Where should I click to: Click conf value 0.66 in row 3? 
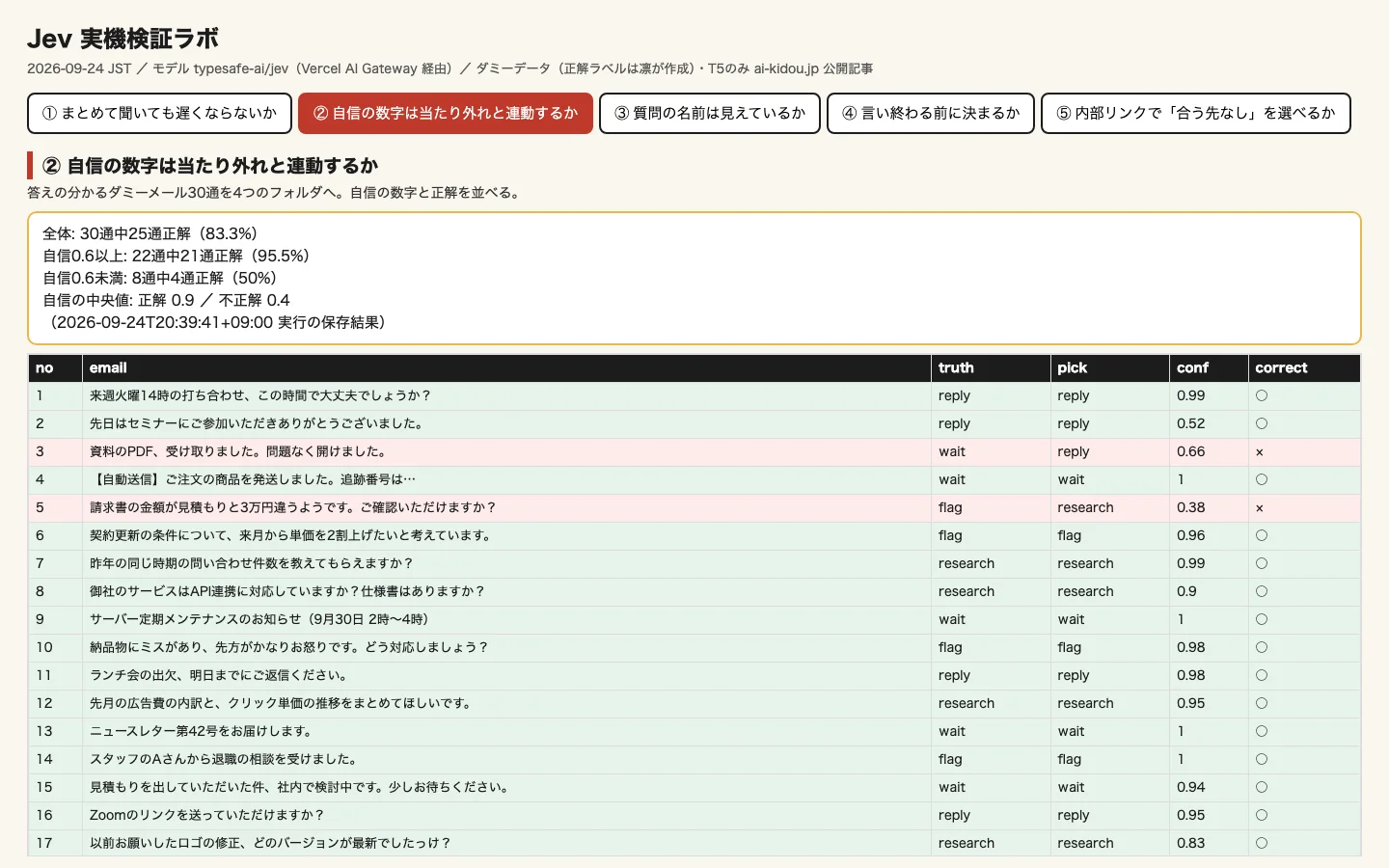point(1191,451)
